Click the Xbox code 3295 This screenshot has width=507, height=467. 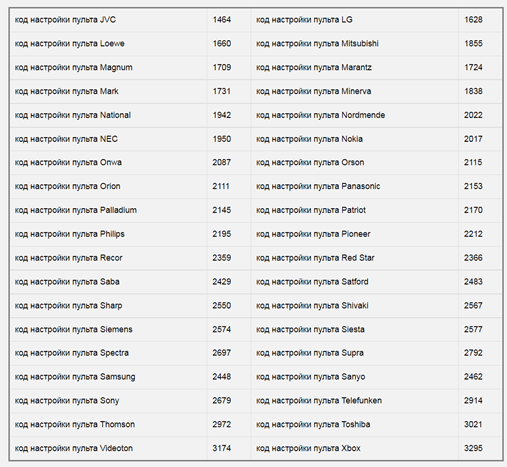[x=473, y=448]
